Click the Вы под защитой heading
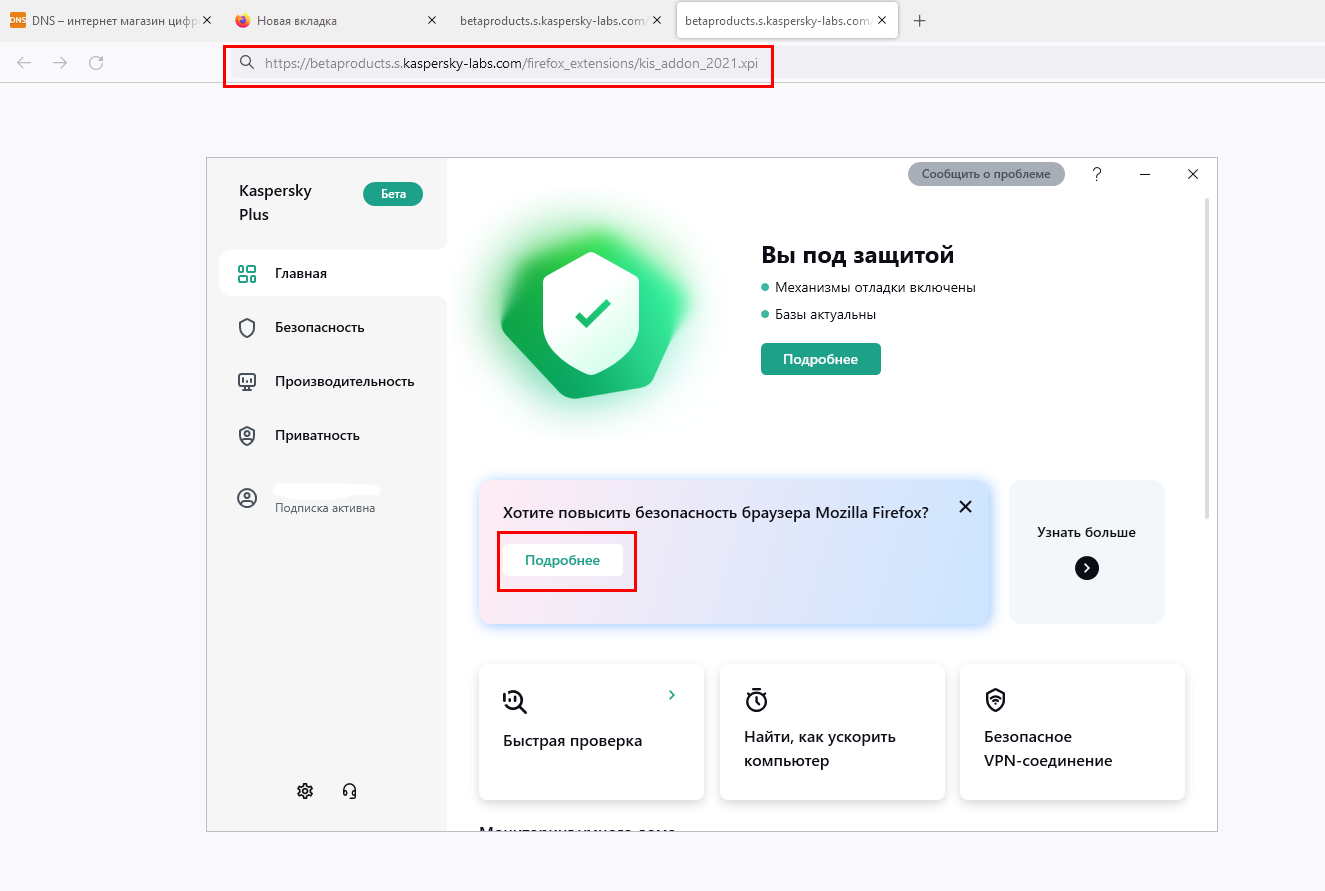Image resolution: width=1325 pixels, height=891 pixels. point(858,255)
